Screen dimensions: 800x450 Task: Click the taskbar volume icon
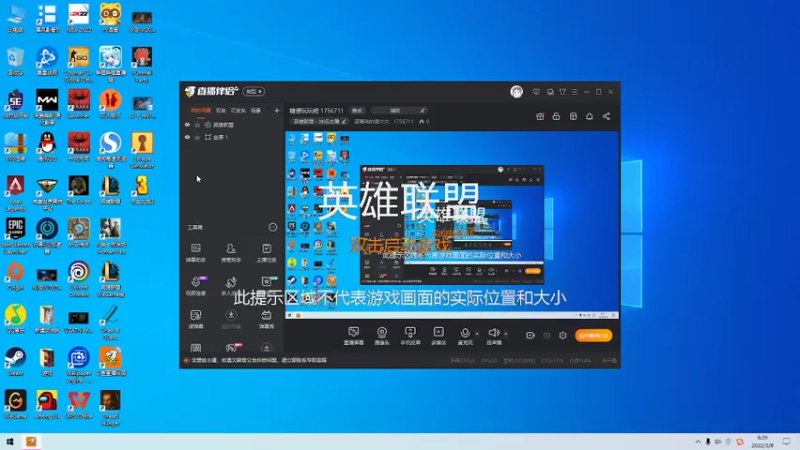point(718,442)
